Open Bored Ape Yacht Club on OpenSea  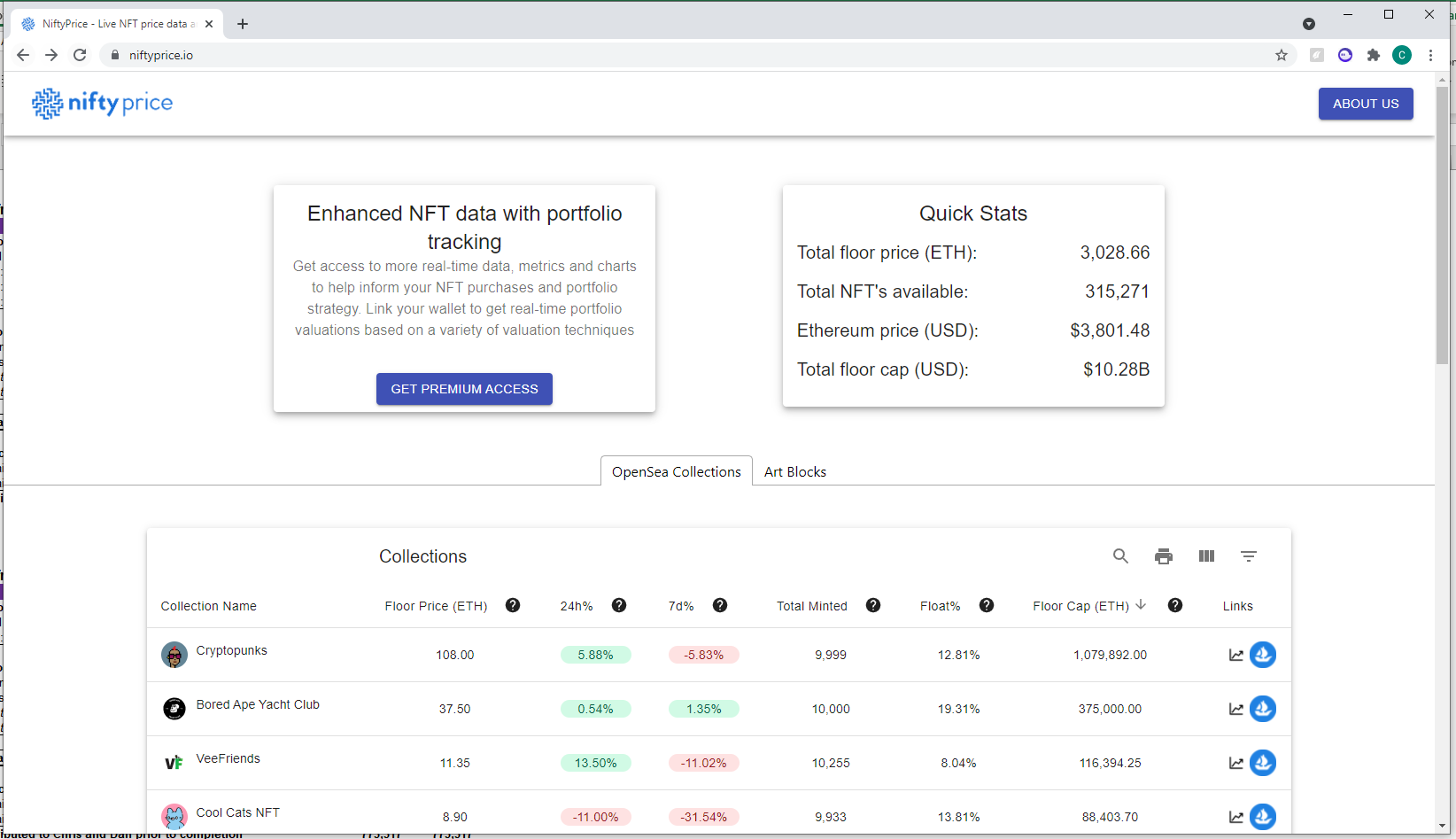point(1264,709)
